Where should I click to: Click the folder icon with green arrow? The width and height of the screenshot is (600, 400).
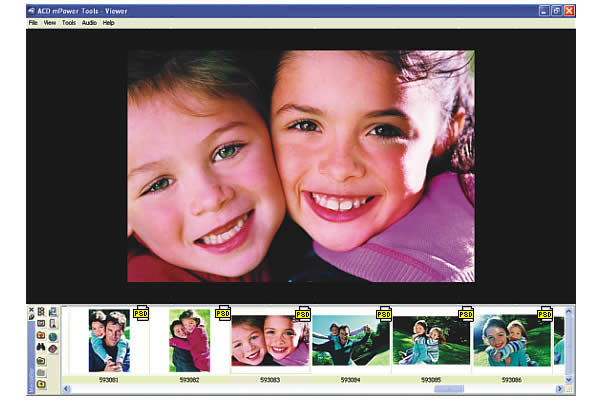[x=41, y=360]
